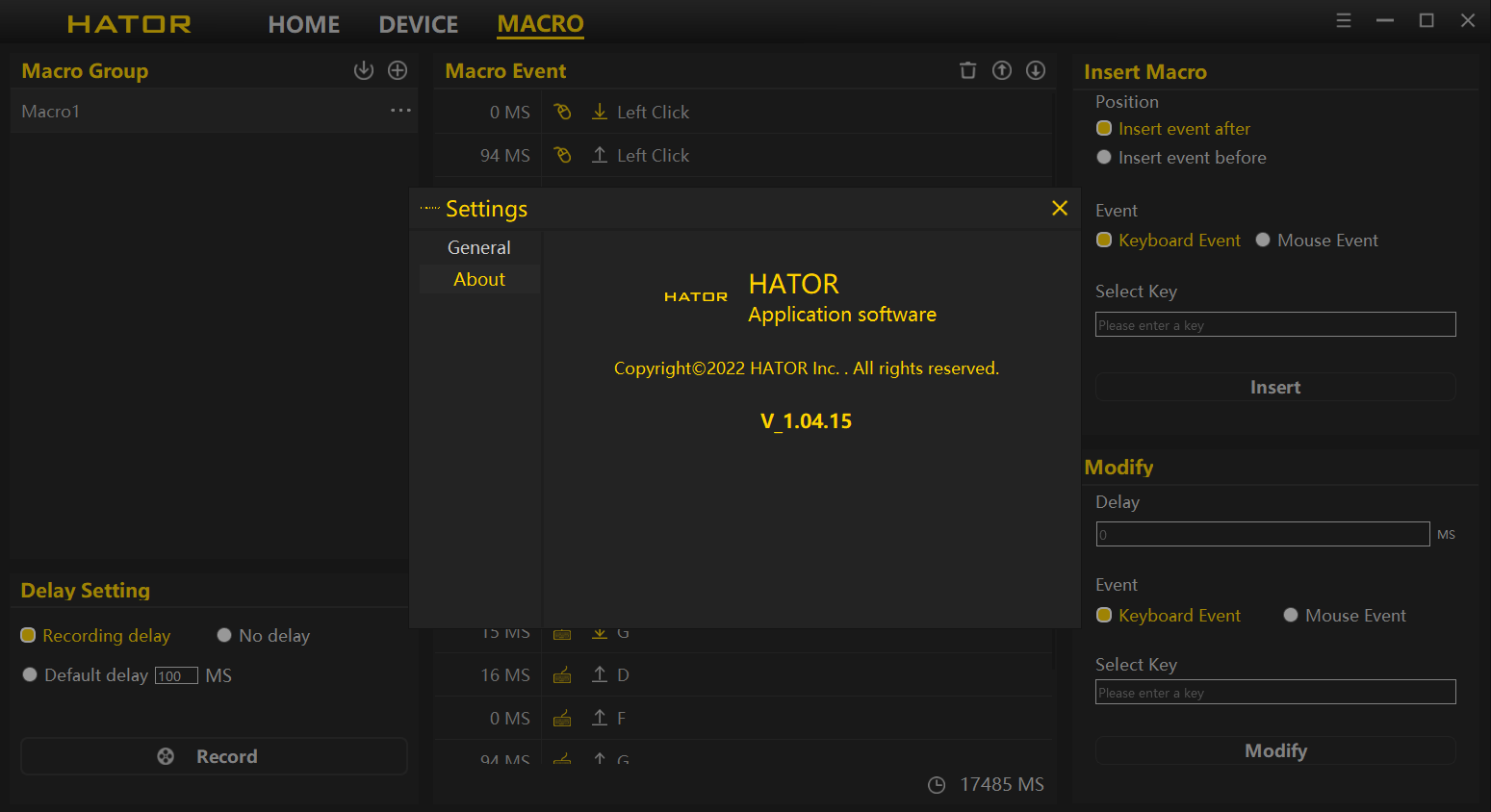
Task: Click the copyright notice text
Action: (807, 368)
